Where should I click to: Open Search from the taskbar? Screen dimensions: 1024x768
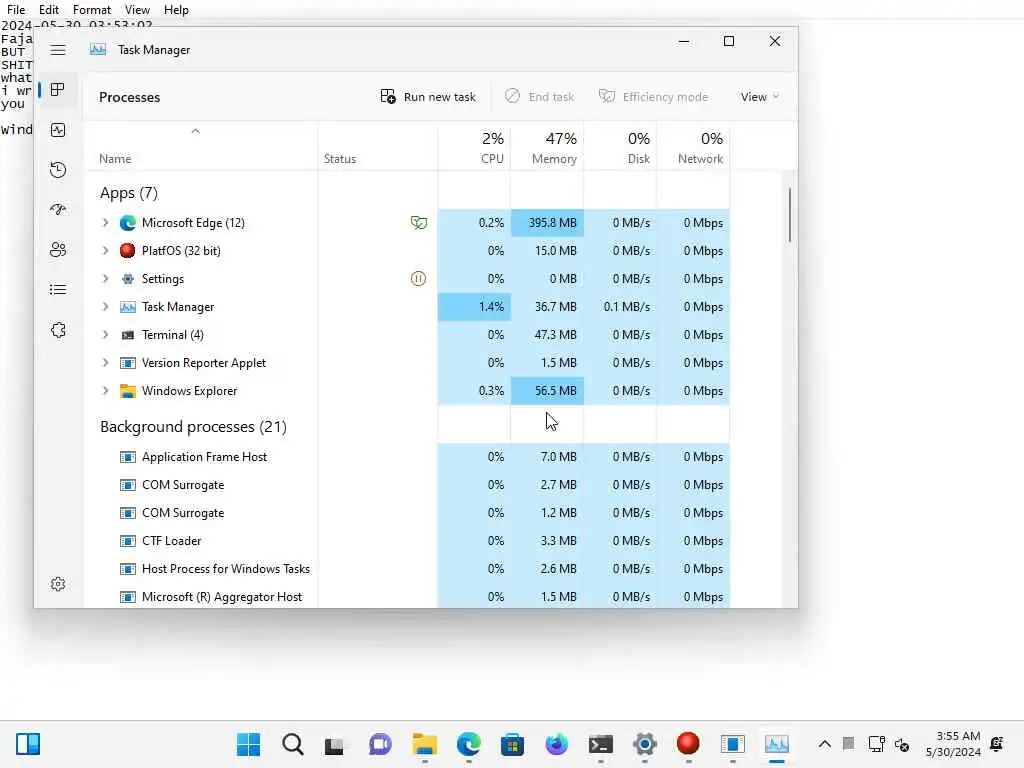[293, 744]
